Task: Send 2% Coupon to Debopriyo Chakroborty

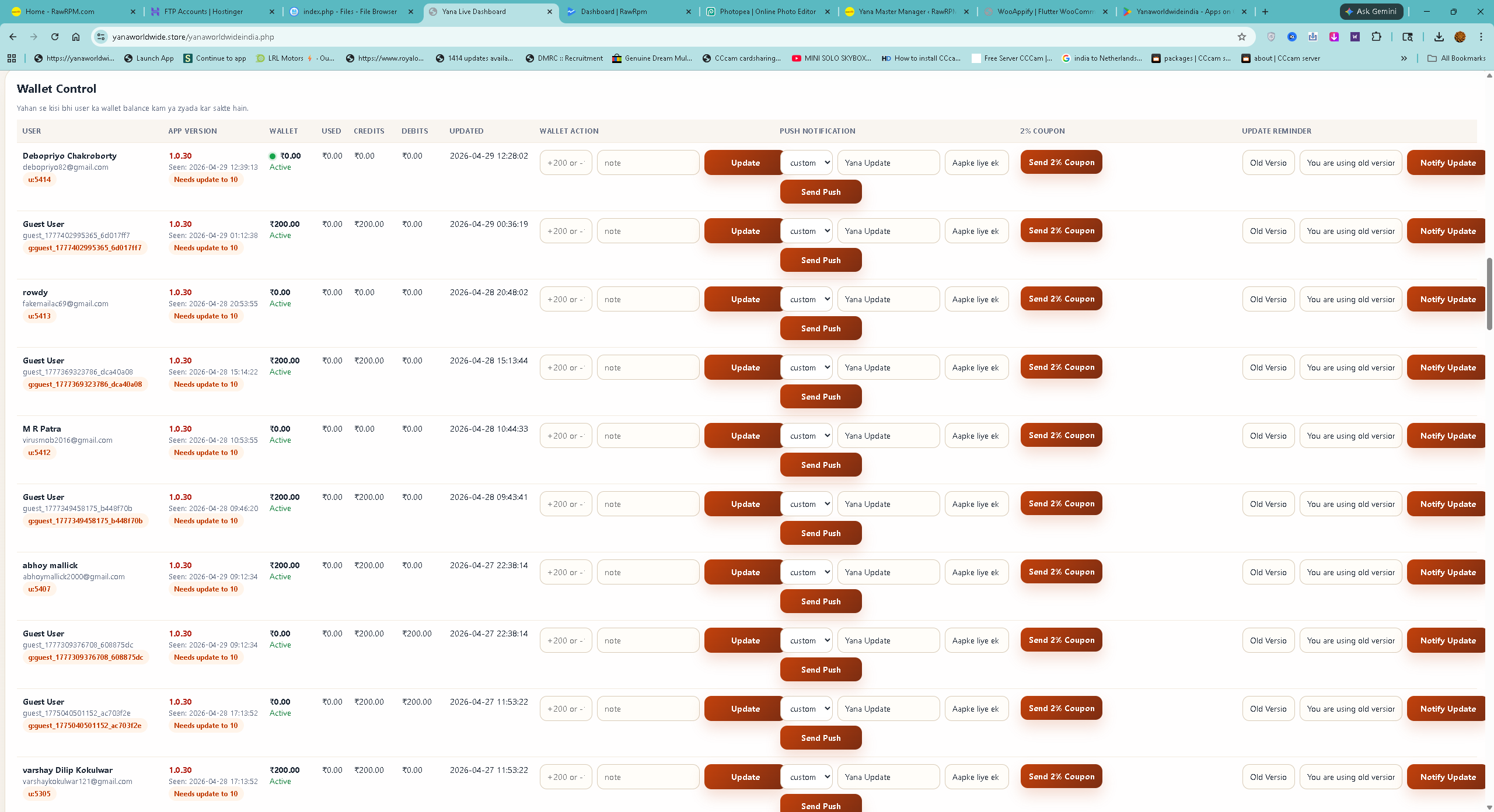Action: tap(1060, 162)
